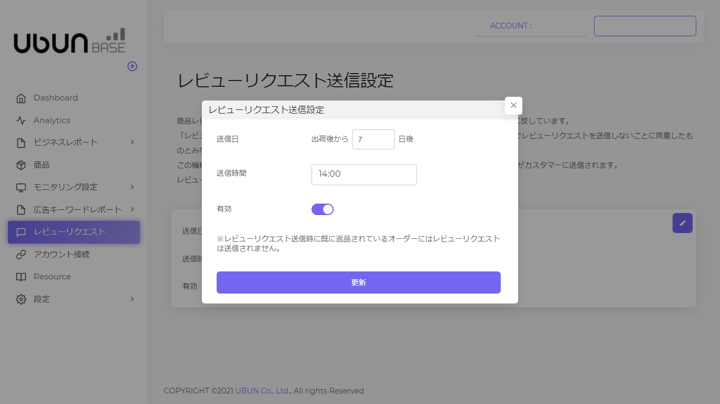
Task: Expand the 設定 submenu chevron
Action: point(132,299)
